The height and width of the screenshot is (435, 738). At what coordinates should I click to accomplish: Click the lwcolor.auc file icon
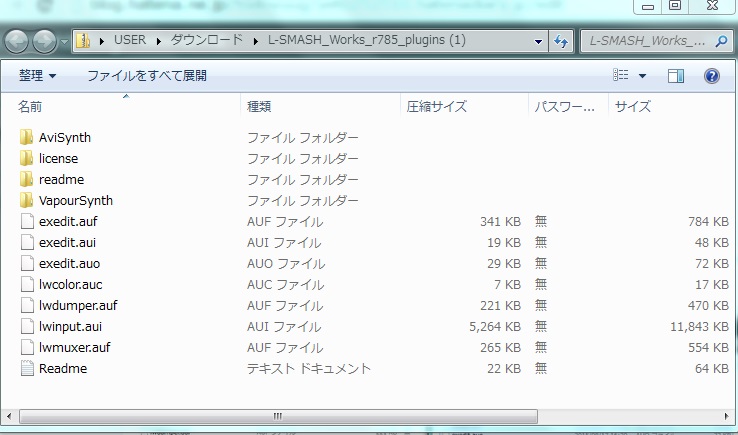click(27, 284)
